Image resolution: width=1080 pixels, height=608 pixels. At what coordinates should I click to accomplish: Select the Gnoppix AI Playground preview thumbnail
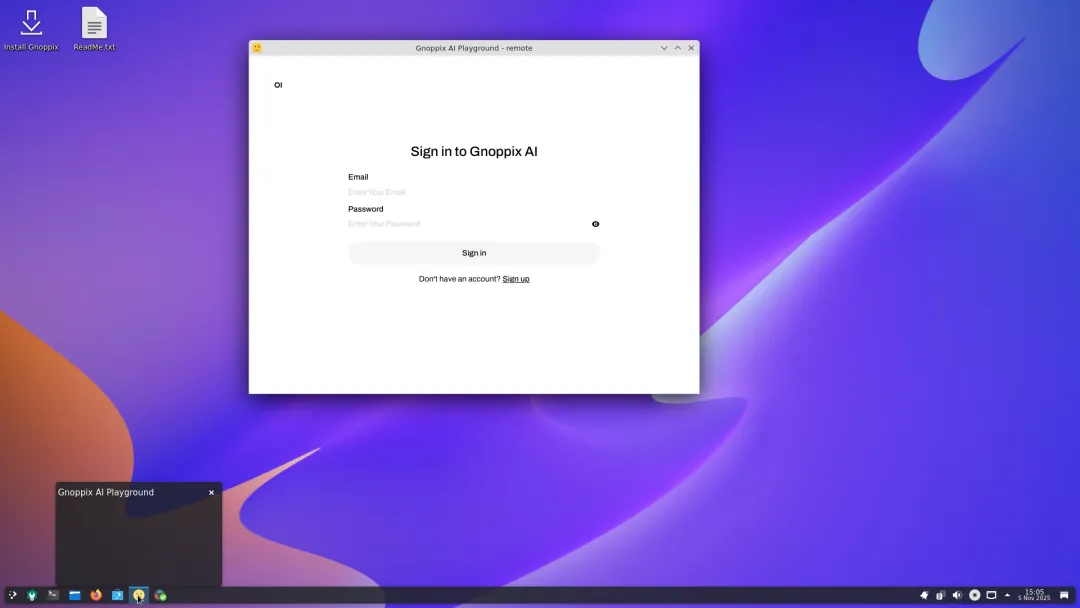tap(138, 543)
